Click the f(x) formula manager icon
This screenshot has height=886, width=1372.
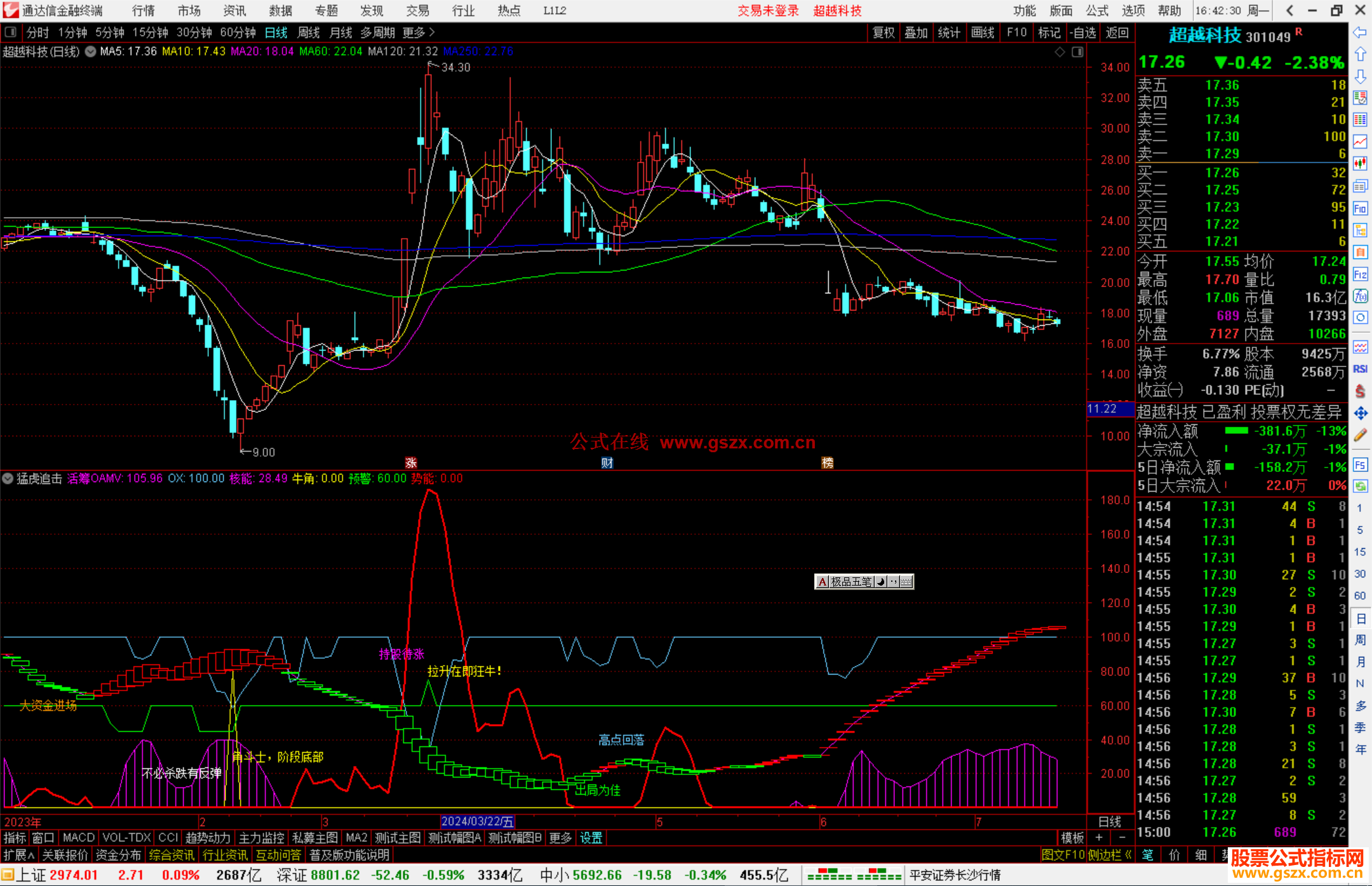tap(1360, 296)
